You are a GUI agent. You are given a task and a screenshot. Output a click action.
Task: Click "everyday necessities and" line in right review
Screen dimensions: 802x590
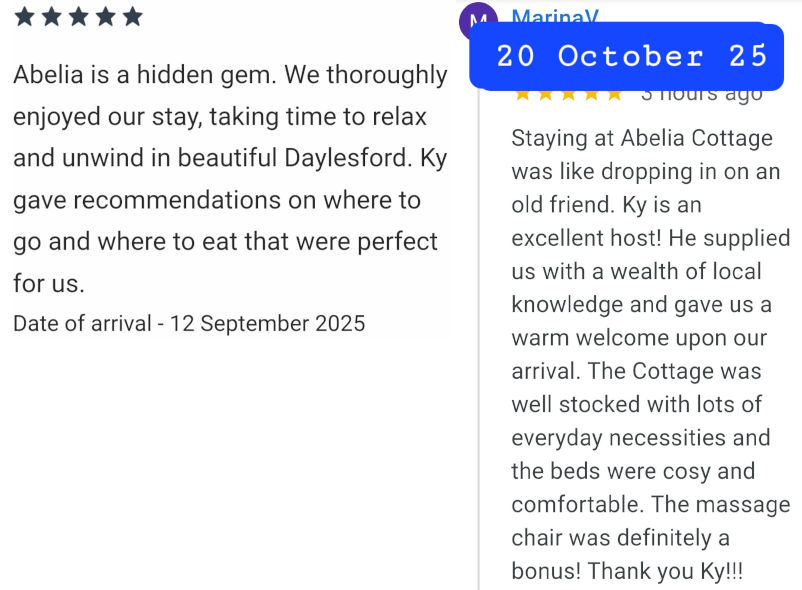(640, 438)
